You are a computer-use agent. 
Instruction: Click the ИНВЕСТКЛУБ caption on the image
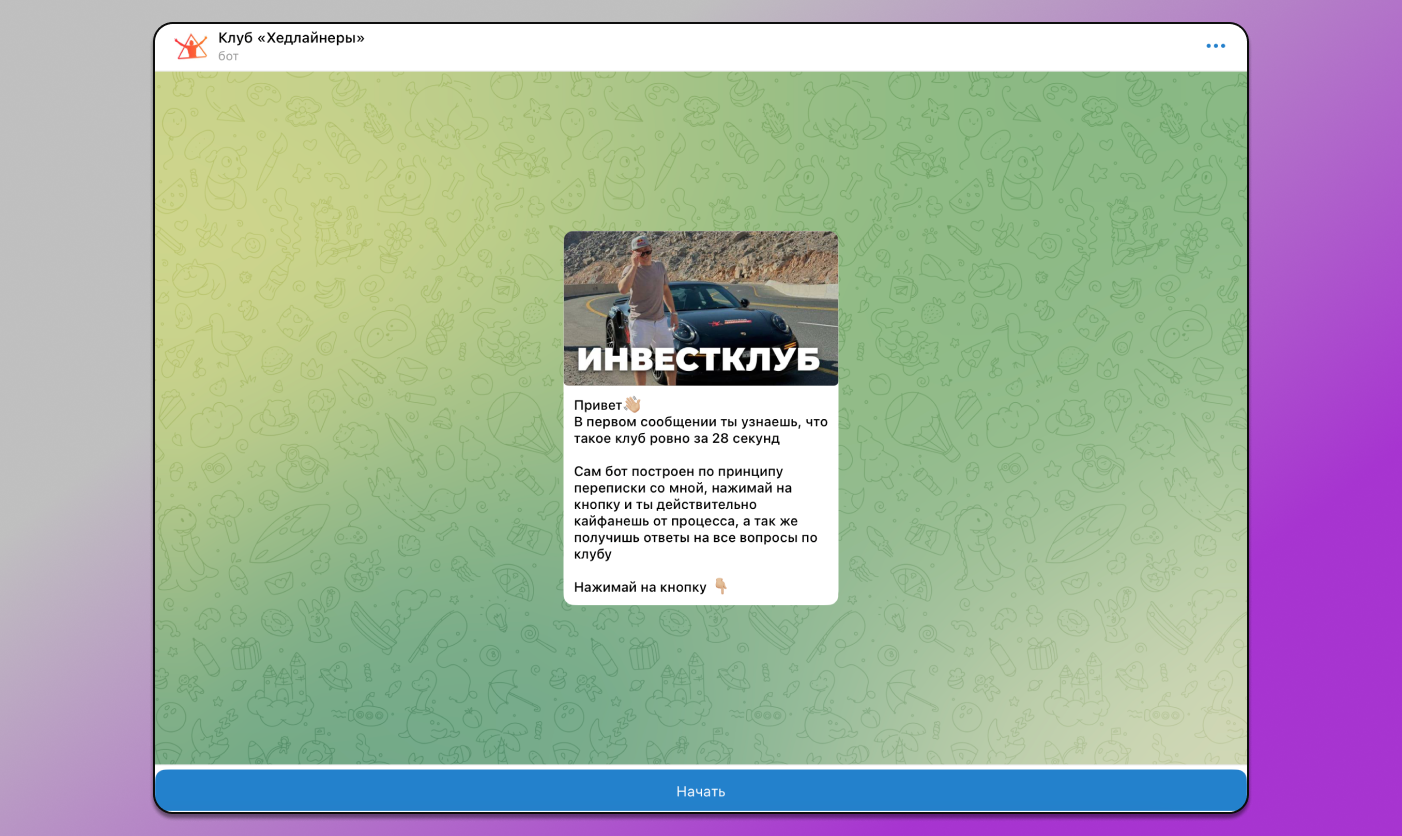pyautogui.click(x=698, y=360)
